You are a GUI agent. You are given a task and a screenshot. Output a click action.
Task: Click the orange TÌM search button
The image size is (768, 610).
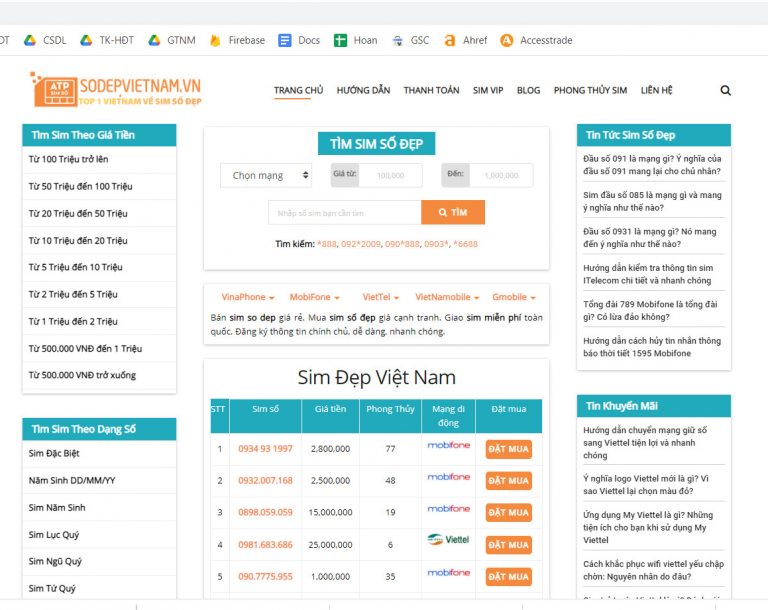pos(453,212)
